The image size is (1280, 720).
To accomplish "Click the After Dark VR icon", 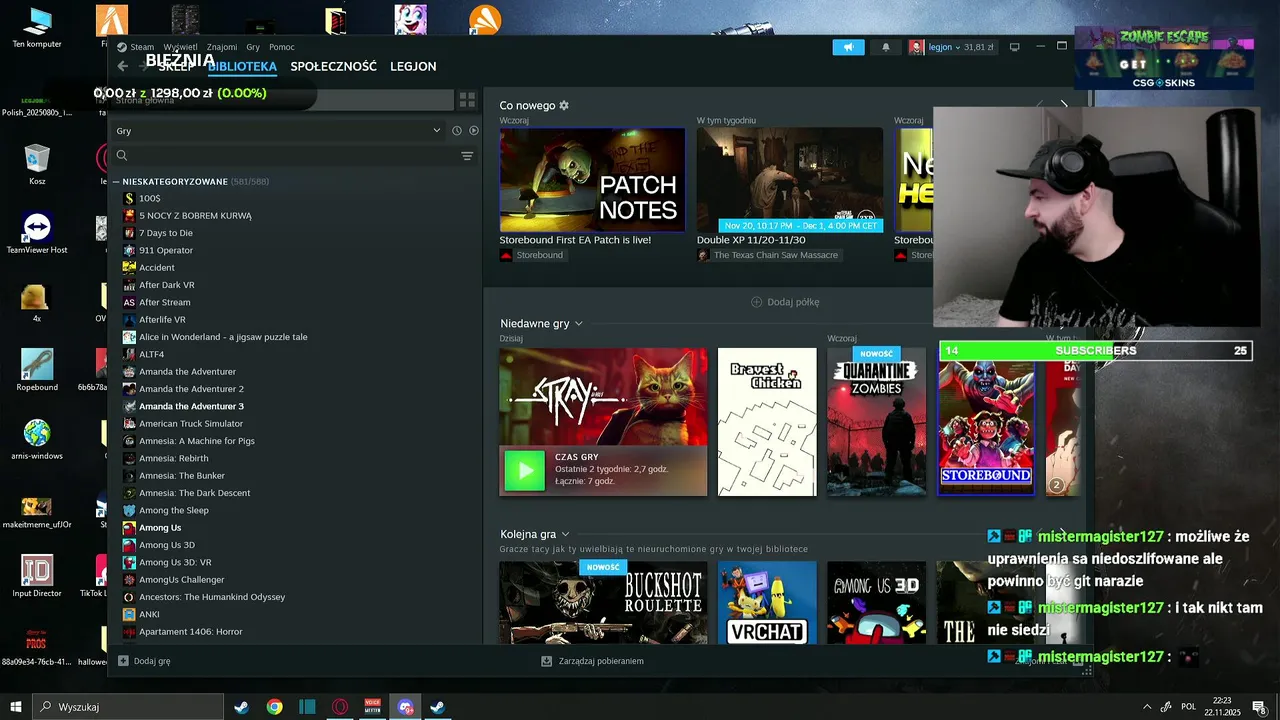I will tap(129, 285).
